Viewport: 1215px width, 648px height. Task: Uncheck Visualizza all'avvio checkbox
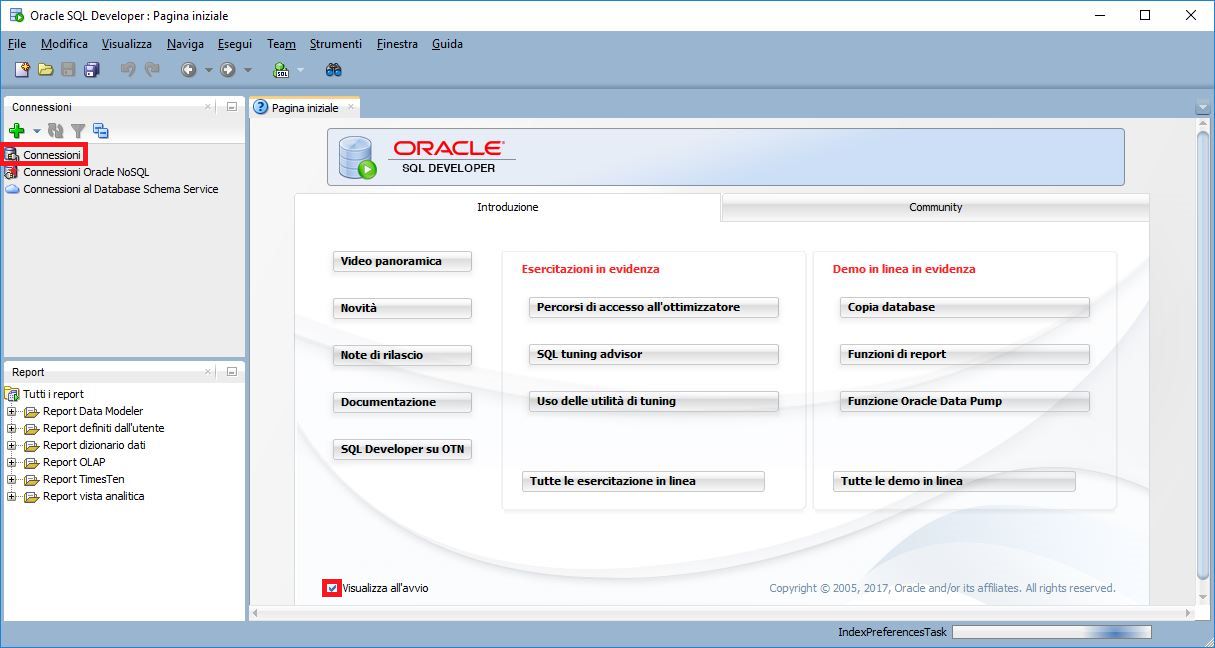[x=332, y=588]
